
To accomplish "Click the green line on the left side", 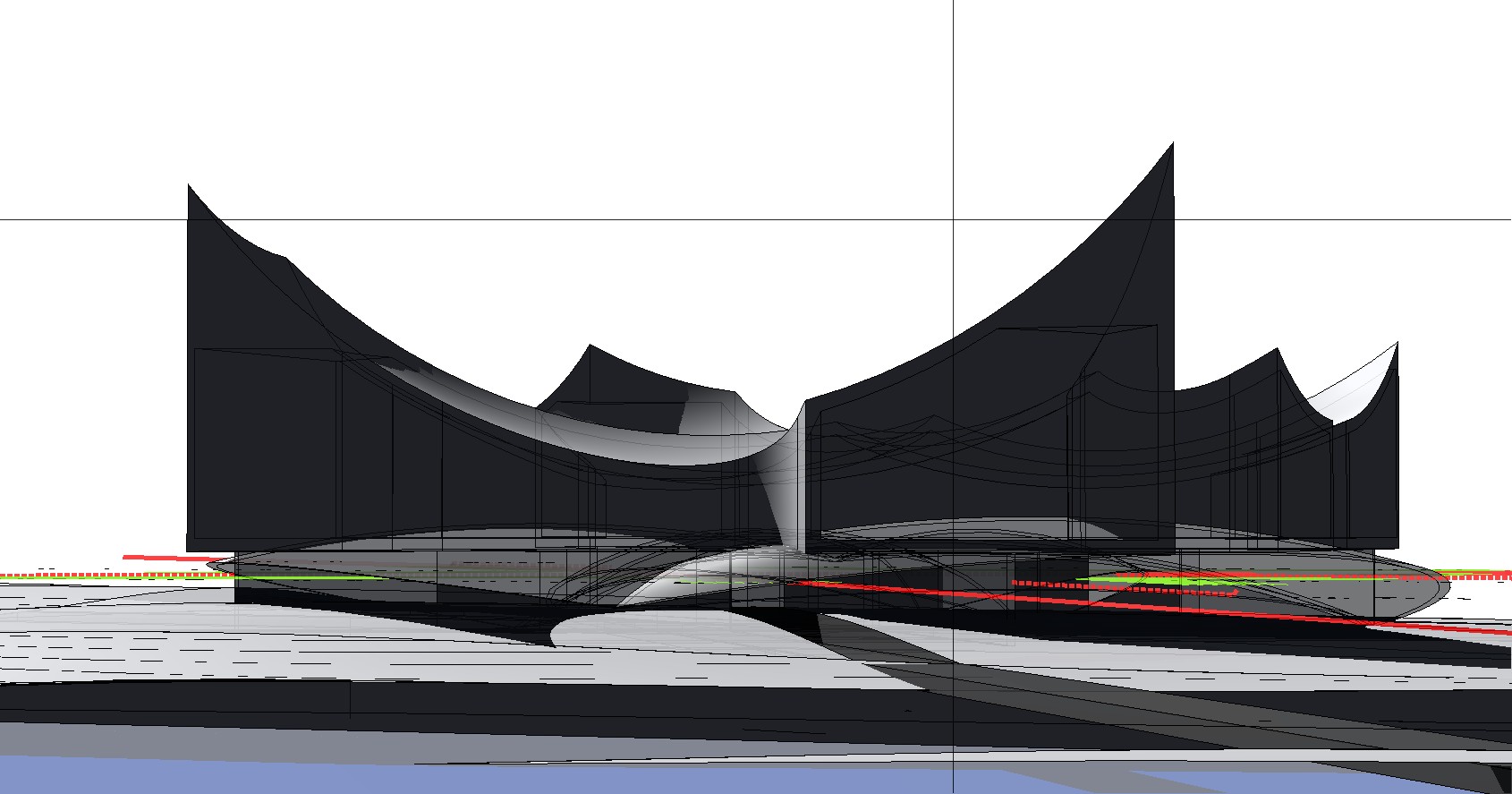I will [268, 578].
